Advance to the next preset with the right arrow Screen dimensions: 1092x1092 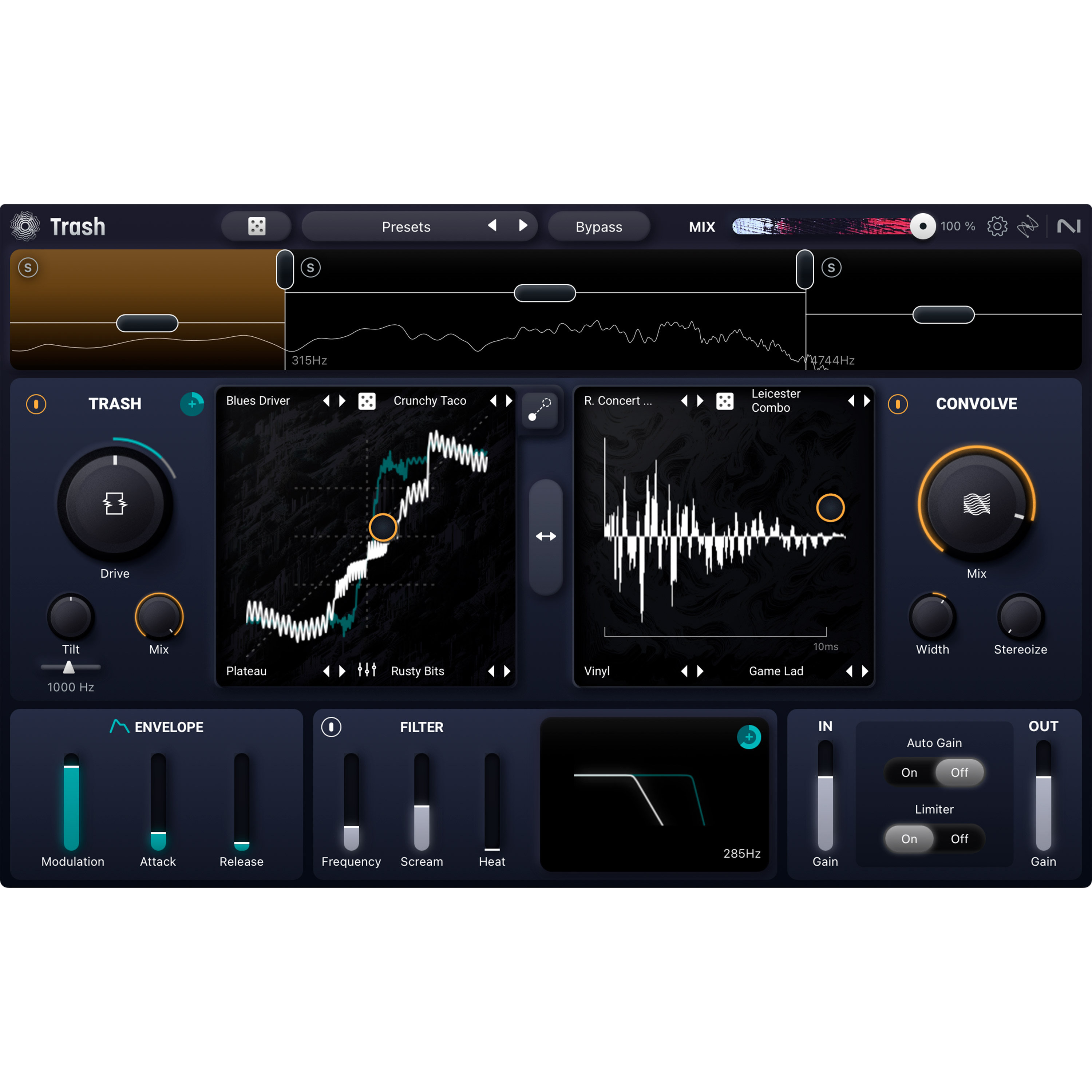click(x=522, y=226)
